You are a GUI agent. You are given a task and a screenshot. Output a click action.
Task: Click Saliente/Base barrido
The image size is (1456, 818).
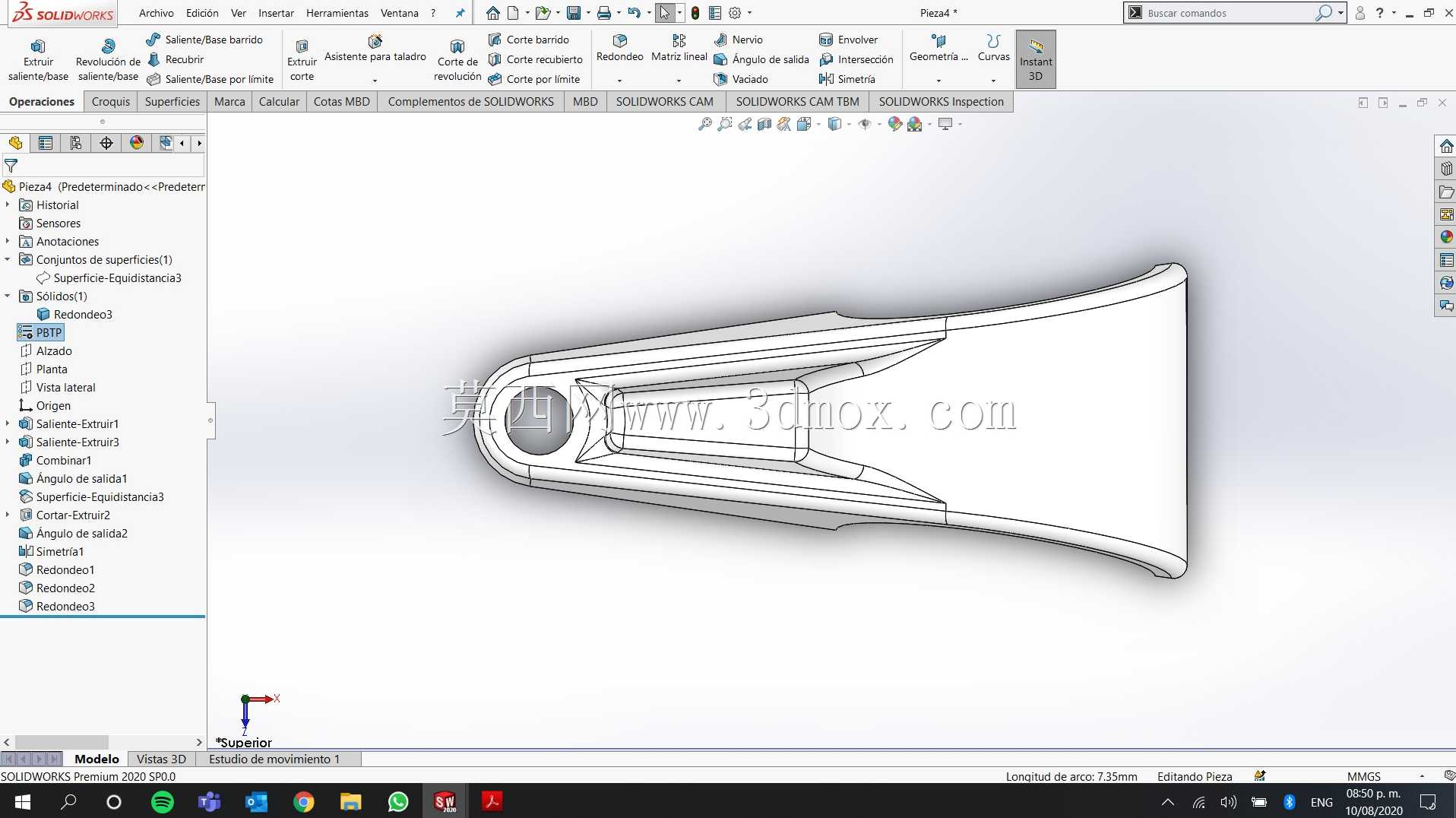(x=204, y=40)
